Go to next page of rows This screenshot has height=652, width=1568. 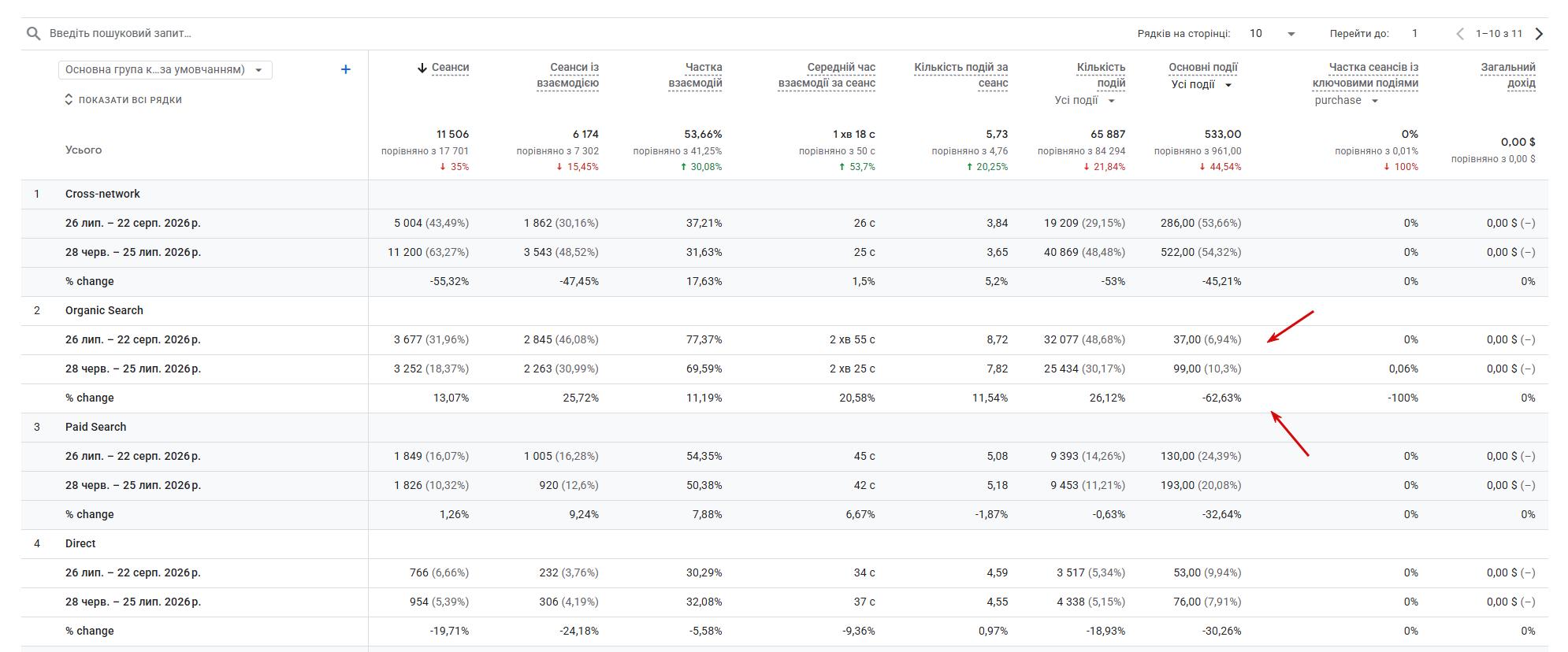tap(1539, 33)
